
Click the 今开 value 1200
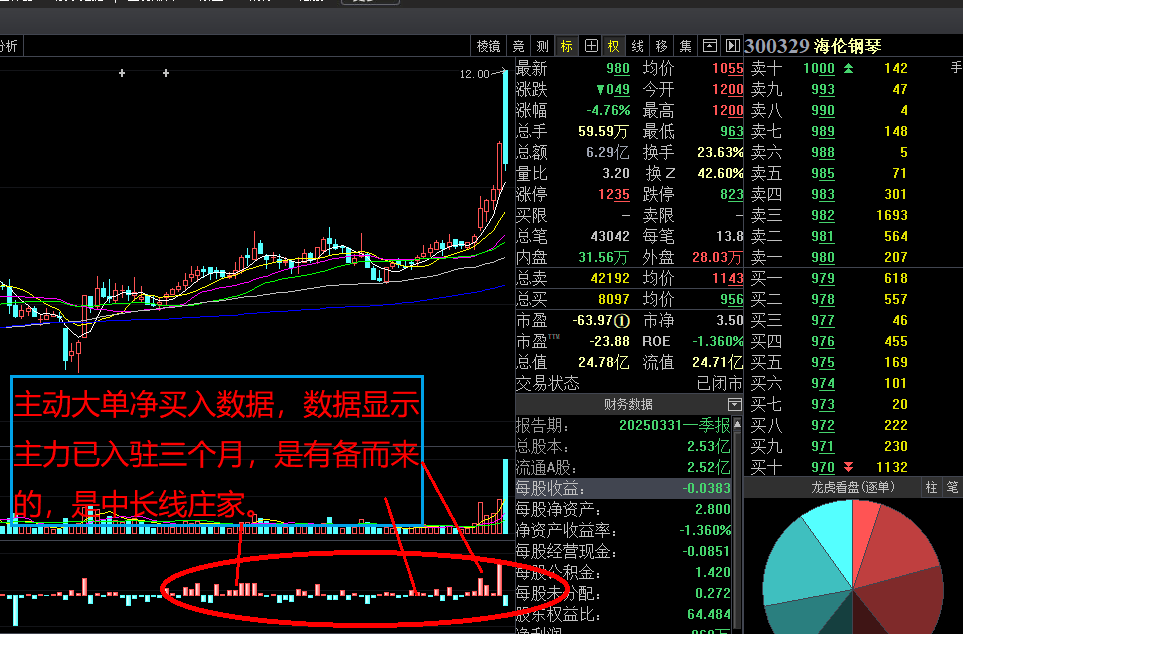click(x=727, y=90)
